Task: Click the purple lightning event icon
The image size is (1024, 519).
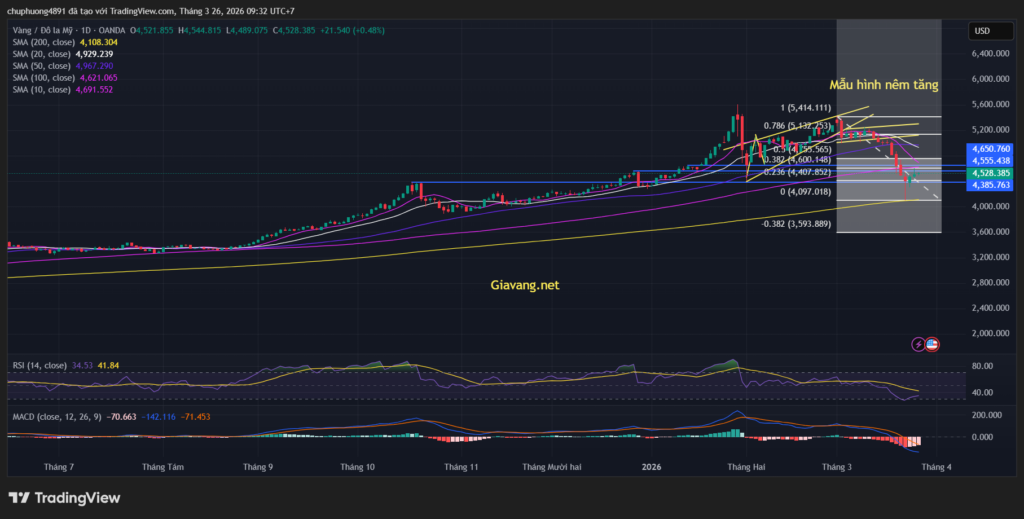Action: [918, 344]
